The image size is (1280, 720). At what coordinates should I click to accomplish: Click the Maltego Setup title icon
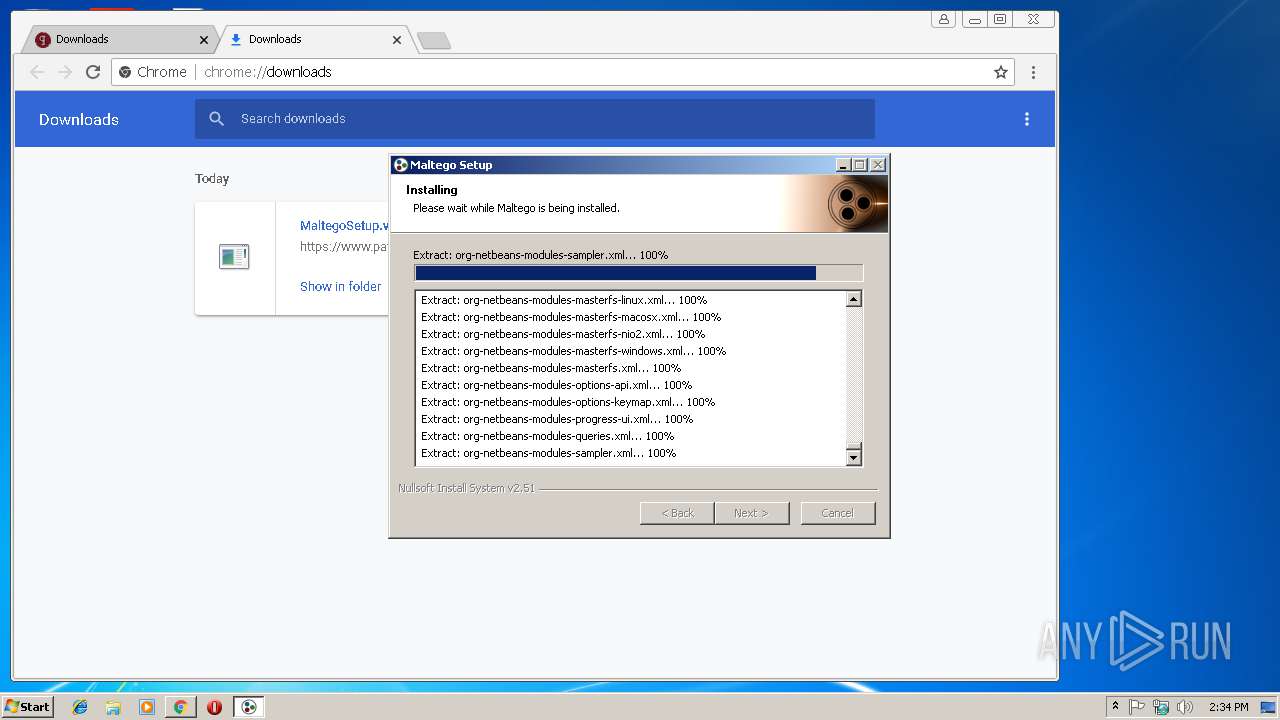pyautogui.click(x=401, y=165)
